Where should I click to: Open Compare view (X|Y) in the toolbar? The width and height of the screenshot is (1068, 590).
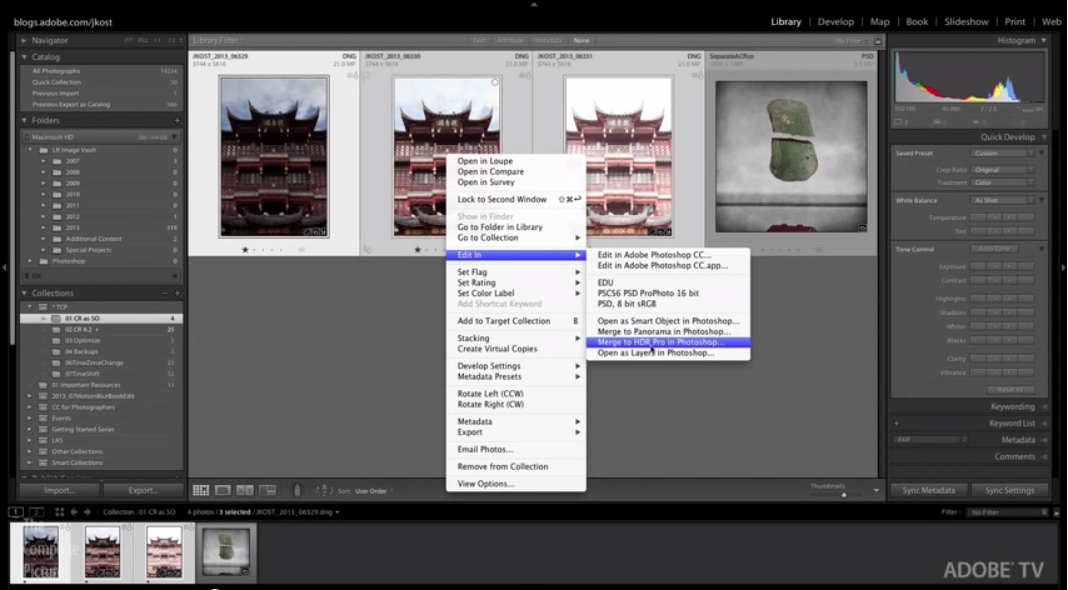pyautogui.click(x=245, y=490)
